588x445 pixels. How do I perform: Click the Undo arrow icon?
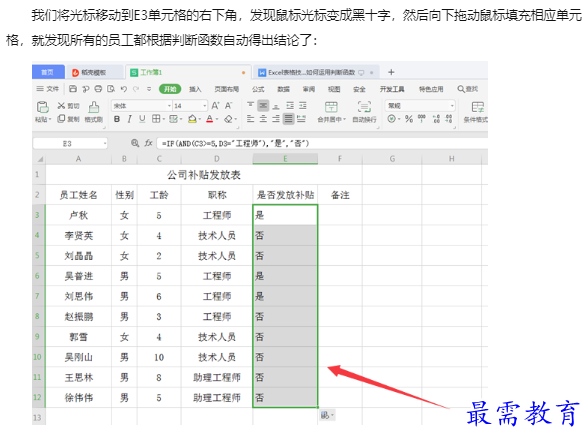pos(124,89)
